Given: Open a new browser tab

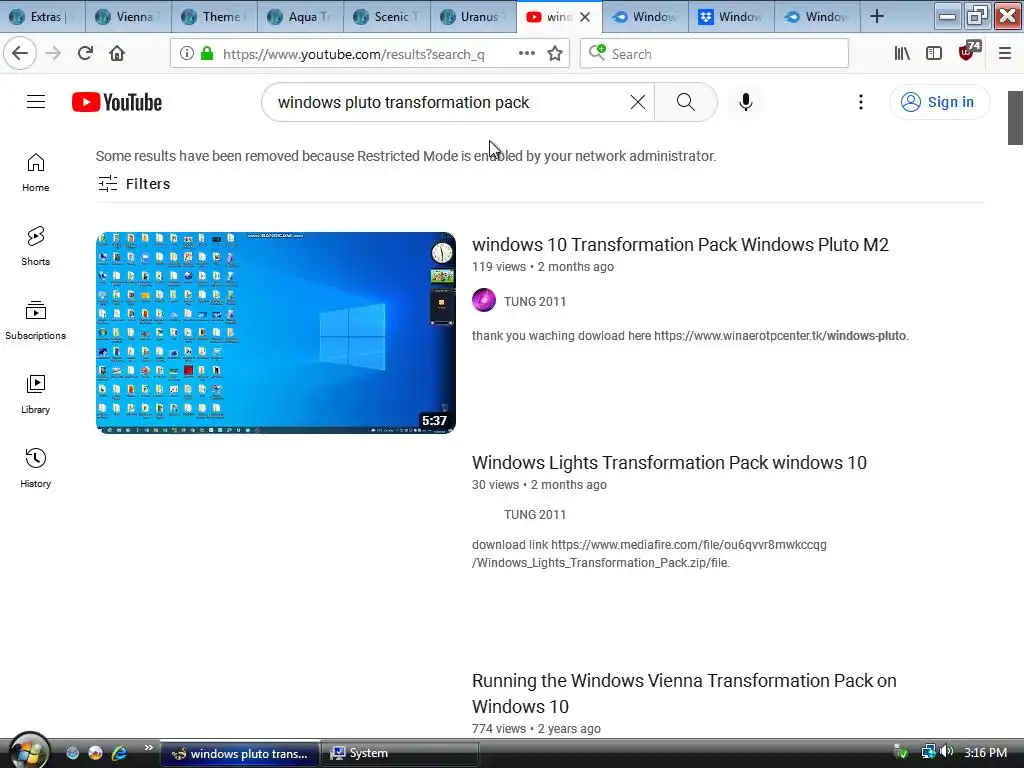Looking at the screenshot, I should (877, 17).
